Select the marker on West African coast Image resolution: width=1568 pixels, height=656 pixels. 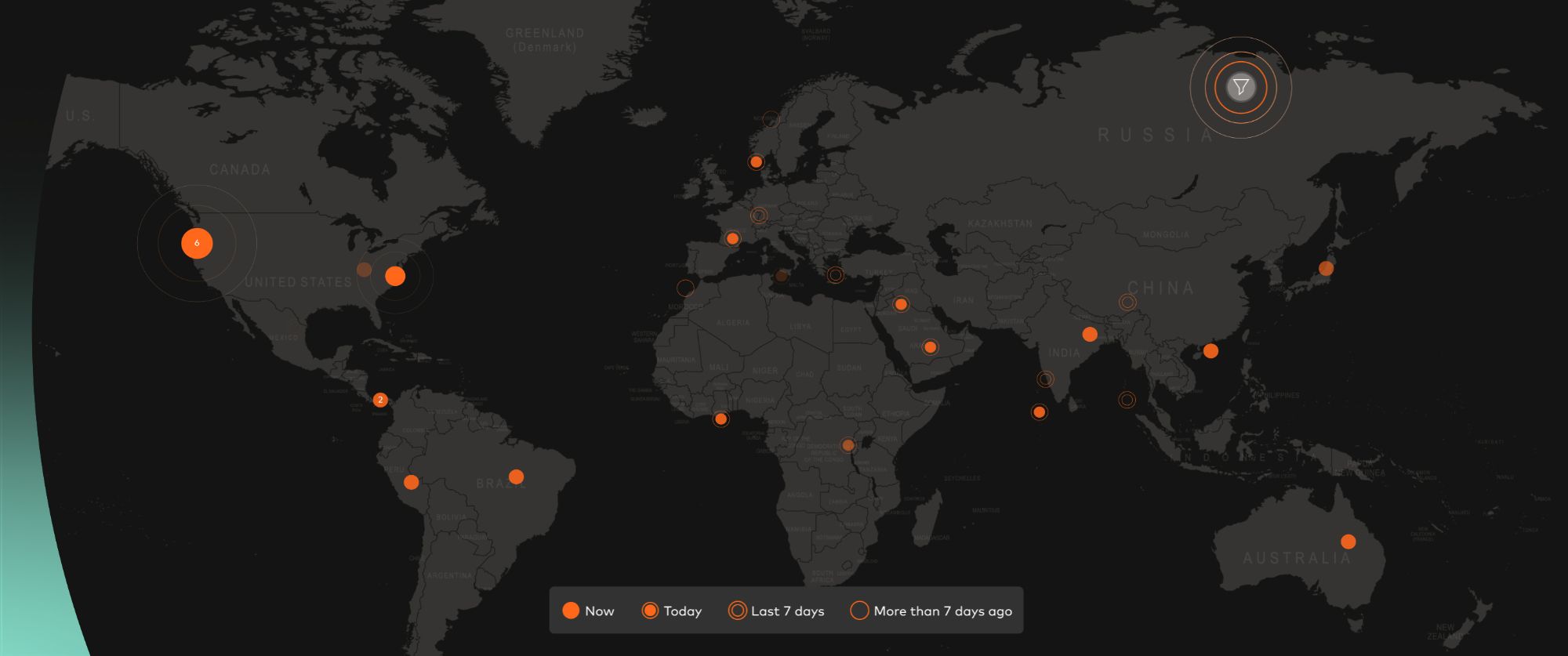coord(720,419)
